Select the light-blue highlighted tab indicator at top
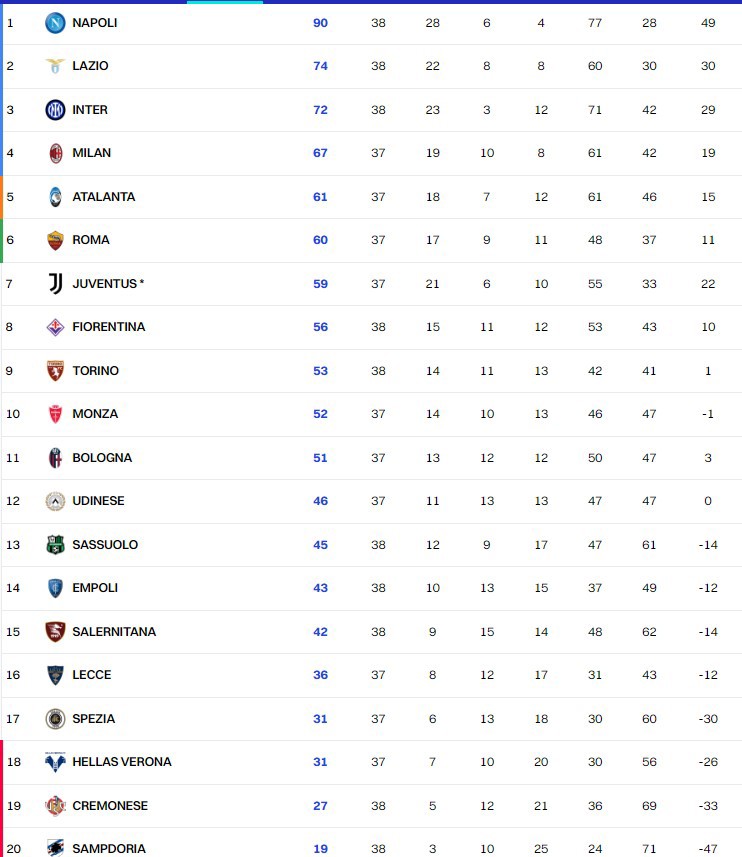742x857 pixels. pyautogui.click(x=225, y=2)
